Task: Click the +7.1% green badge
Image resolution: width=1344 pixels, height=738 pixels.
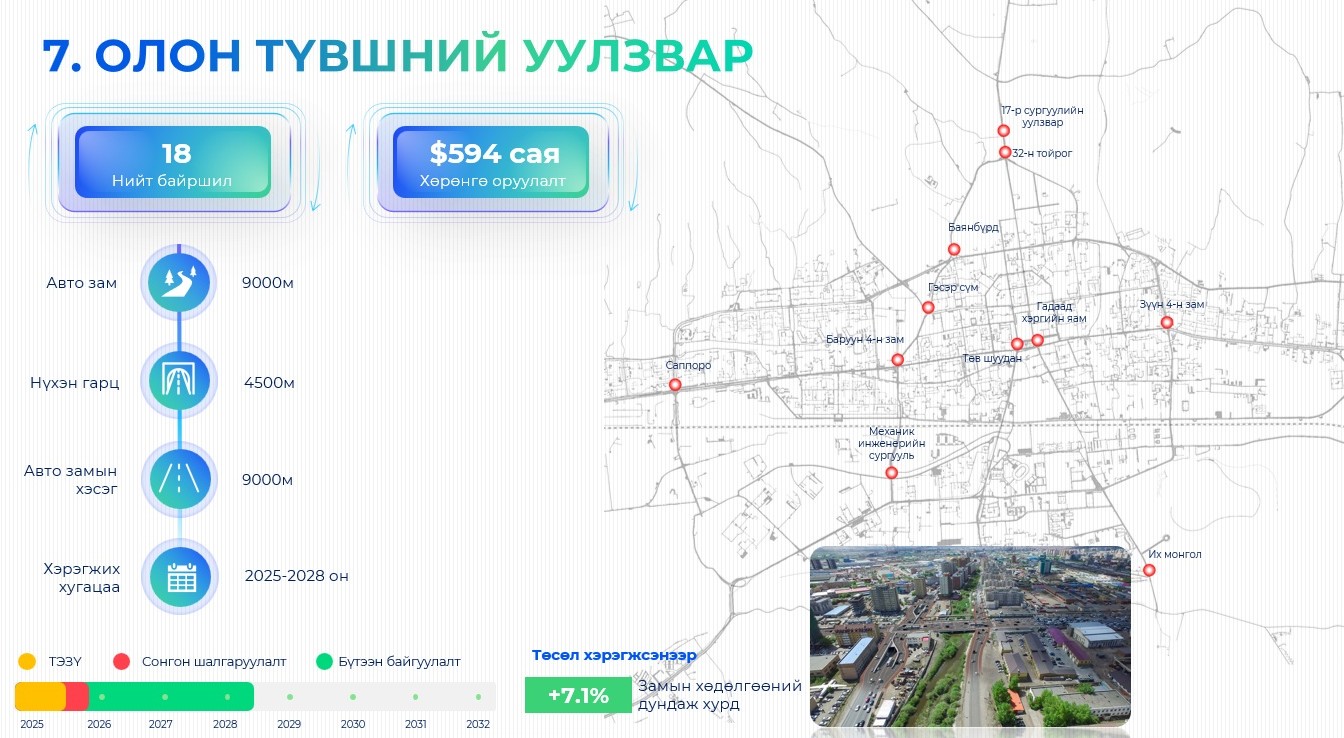Action: 578,696
